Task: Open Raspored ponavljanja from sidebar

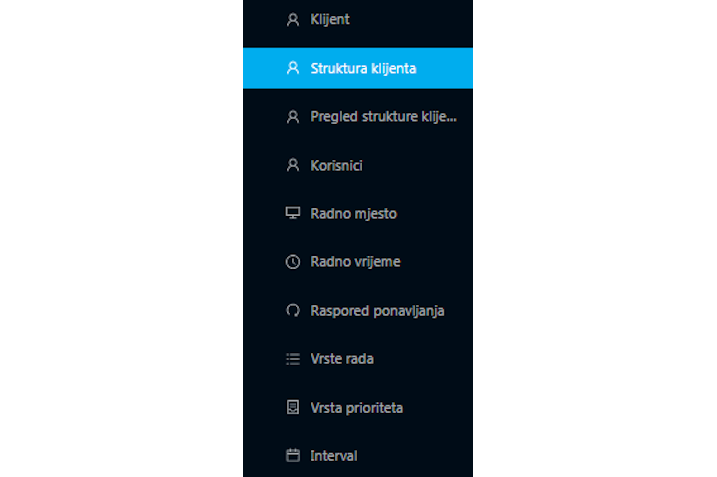Action: (x=358, y=311)
